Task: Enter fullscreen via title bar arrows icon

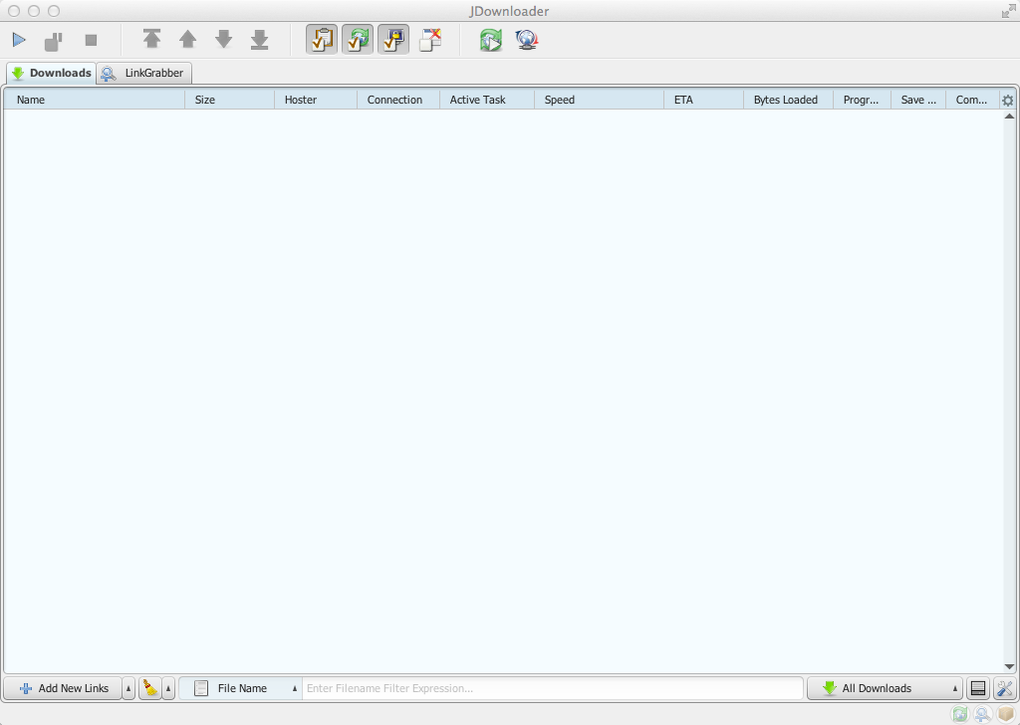Action: coord(1008,11)
